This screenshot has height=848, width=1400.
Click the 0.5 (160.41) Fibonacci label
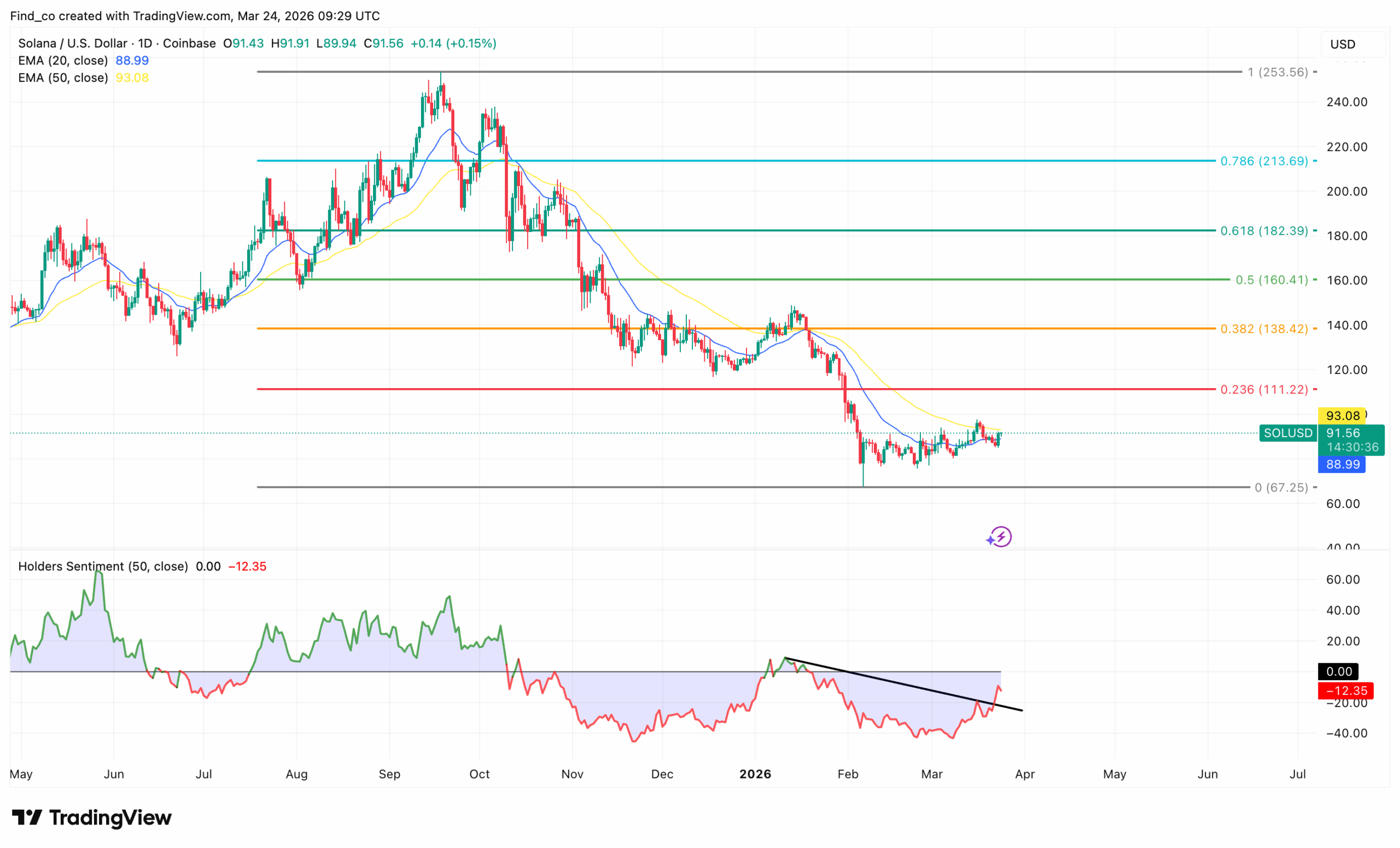coord(1271,279)
